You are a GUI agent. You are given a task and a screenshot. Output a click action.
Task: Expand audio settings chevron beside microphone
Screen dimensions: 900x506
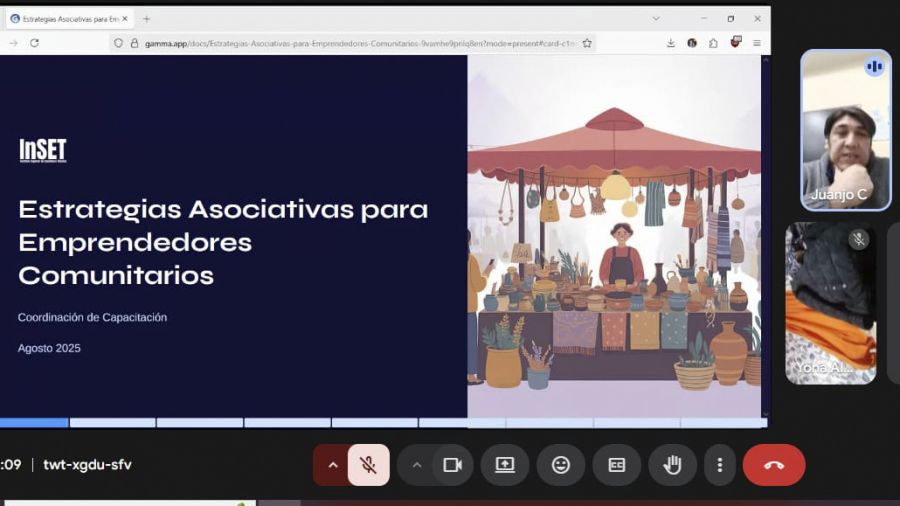pyautogui.click(x=332, y=465)
